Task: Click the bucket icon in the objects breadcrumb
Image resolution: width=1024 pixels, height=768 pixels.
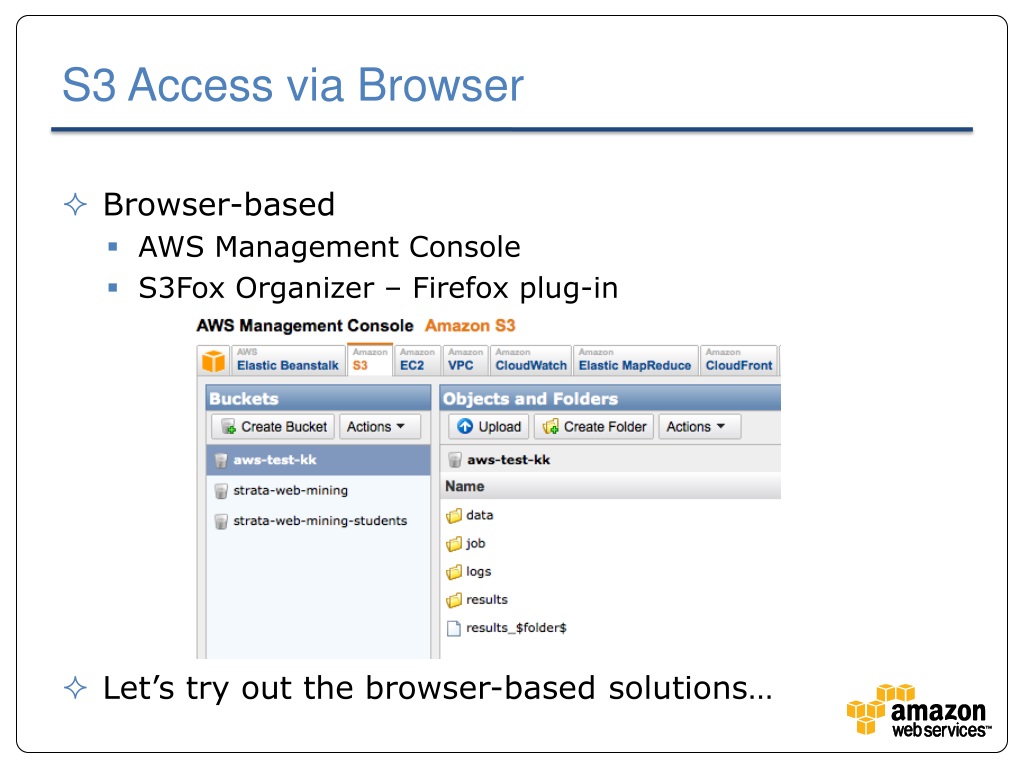Action: click(x=455, y=460)
